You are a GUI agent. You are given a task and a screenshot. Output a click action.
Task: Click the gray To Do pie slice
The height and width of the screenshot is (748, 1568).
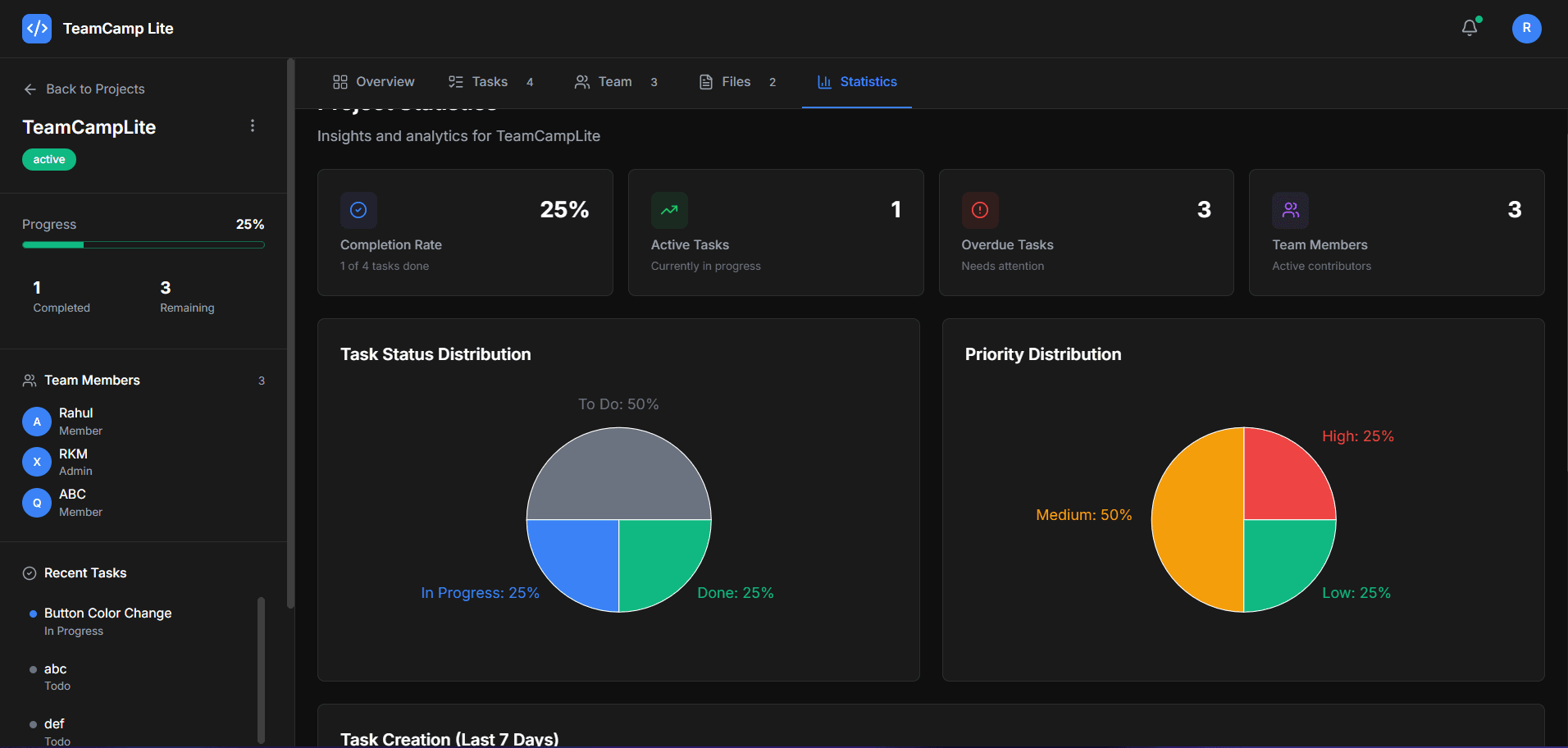pyautogui.click(x=618, y=473)
